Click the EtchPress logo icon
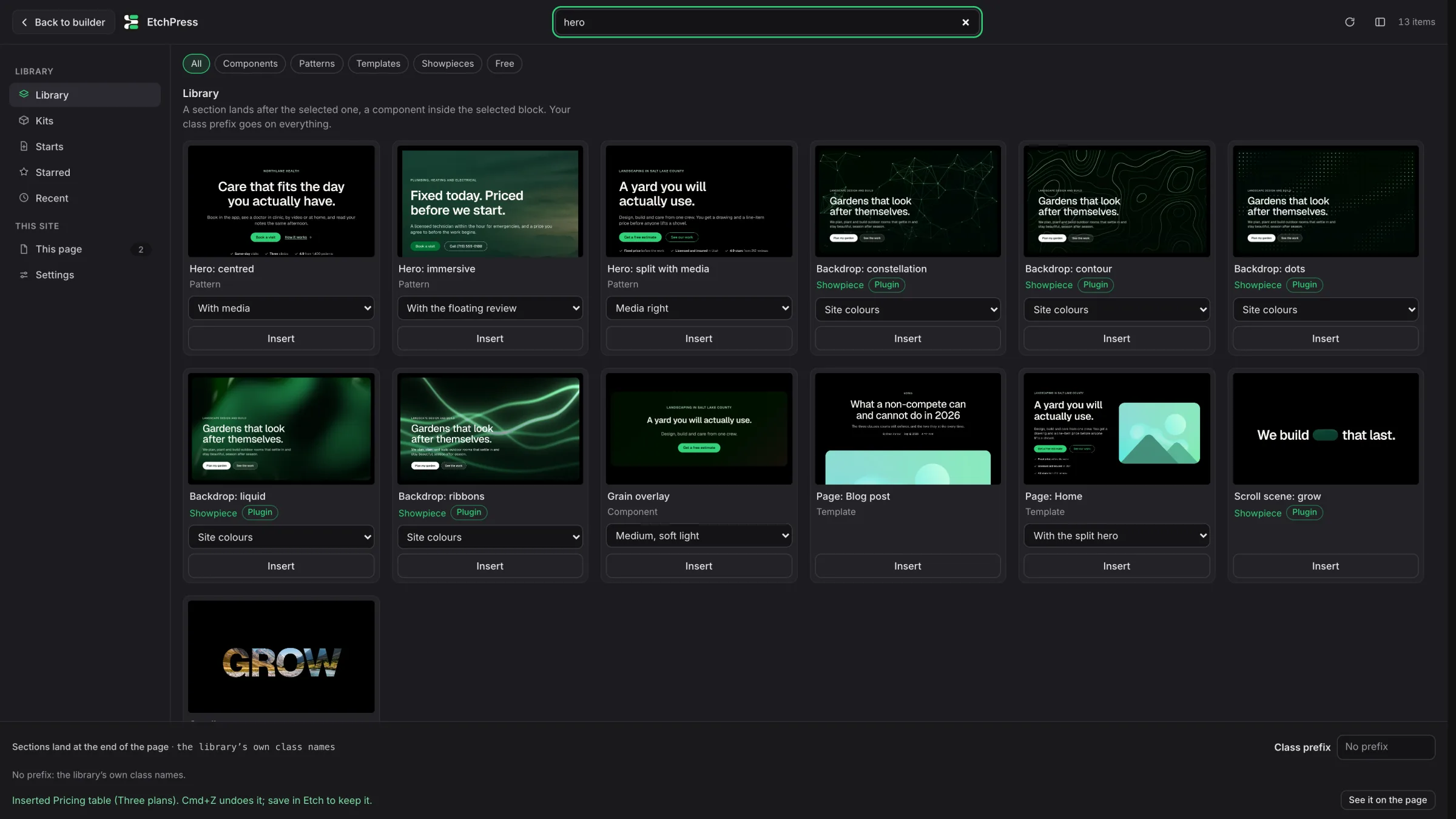 coord(131,22)
